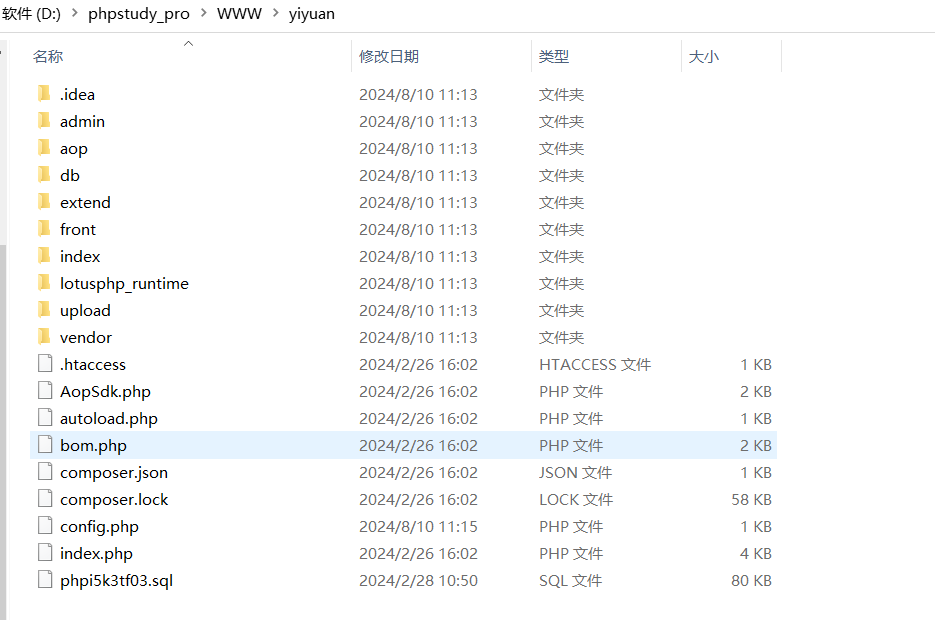This screenshot has height=620, width=935.
Task: Click the composer.json file icon
Action: tap(45, 472)
